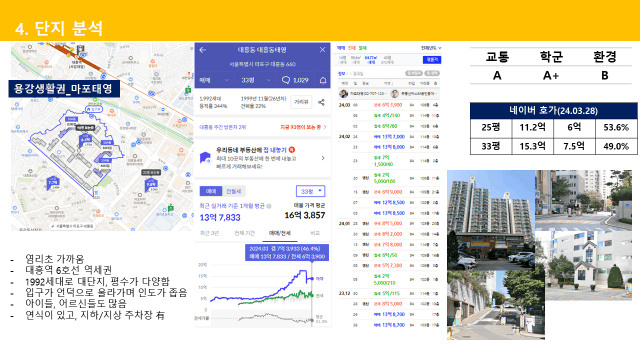Screen dimensions: 640x360
Task: Open the 집 내놓기 banner arrow
Action: (323, 158)
